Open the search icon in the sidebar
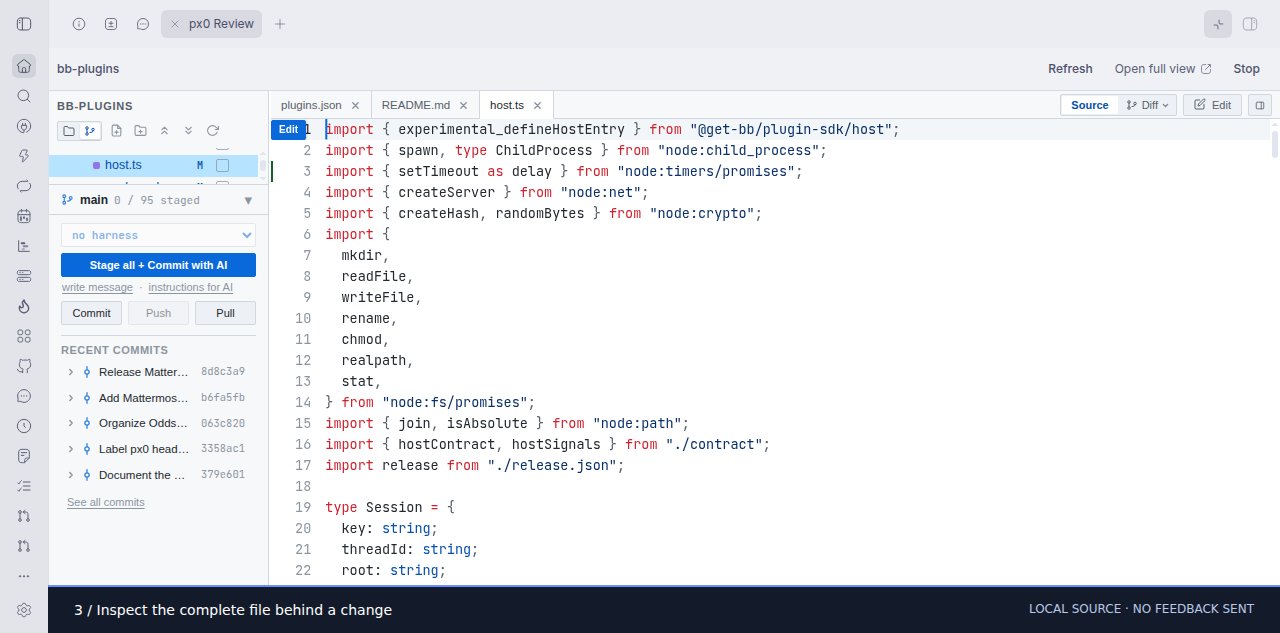Screen dimensions: 1280x633 point(24,97)
